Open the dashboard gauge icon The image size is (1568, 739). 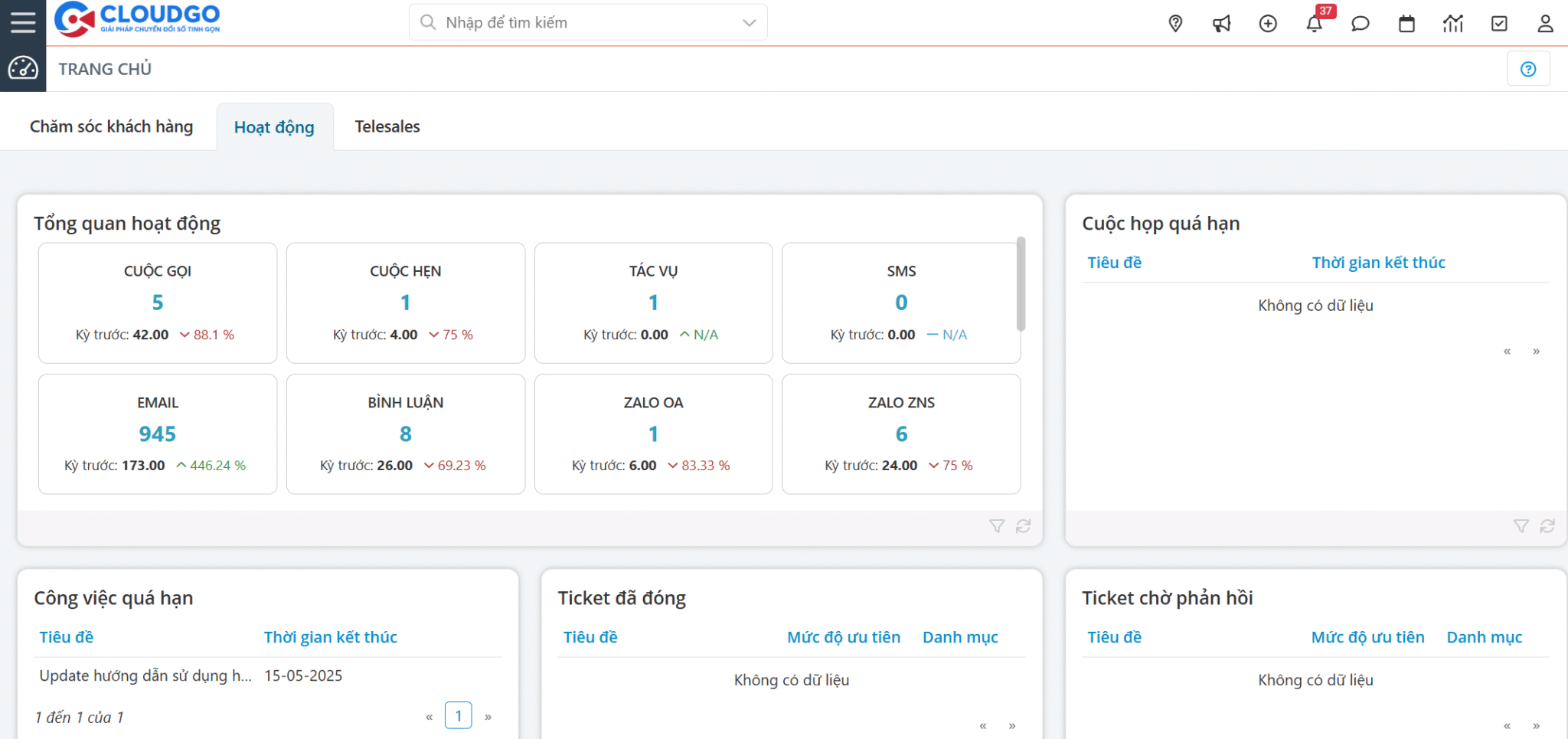click(23, 68)
